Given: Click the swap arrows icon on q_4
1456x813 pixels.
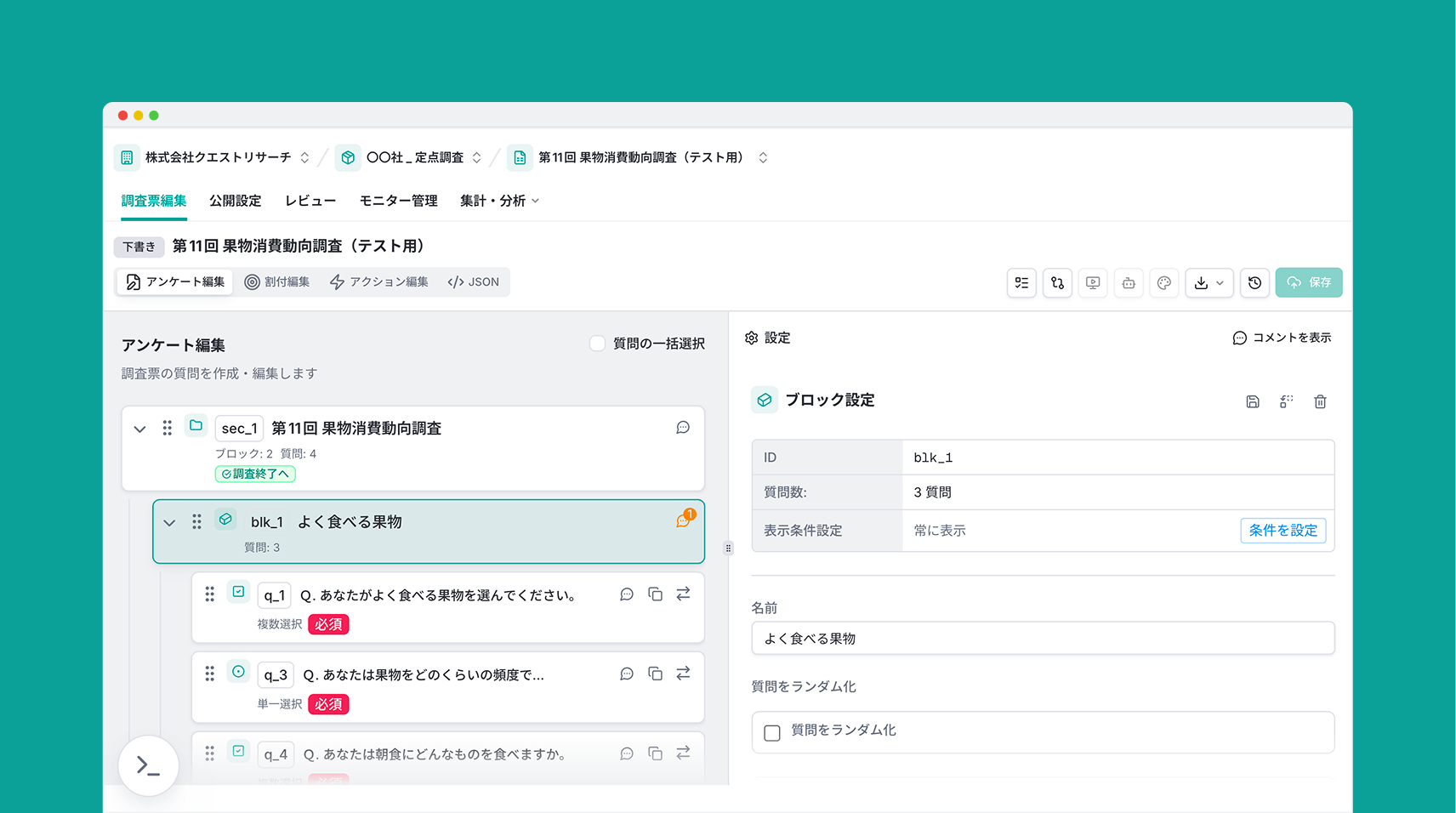Looking at the screenshot, I should click(x=683, y=753).
